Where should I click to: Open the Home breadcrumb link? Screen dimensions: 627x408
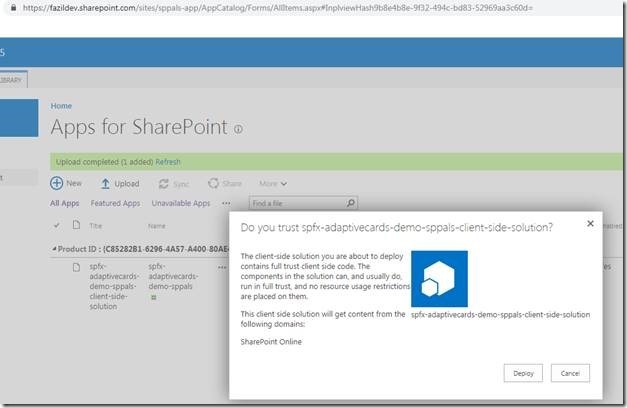point(61,105)
